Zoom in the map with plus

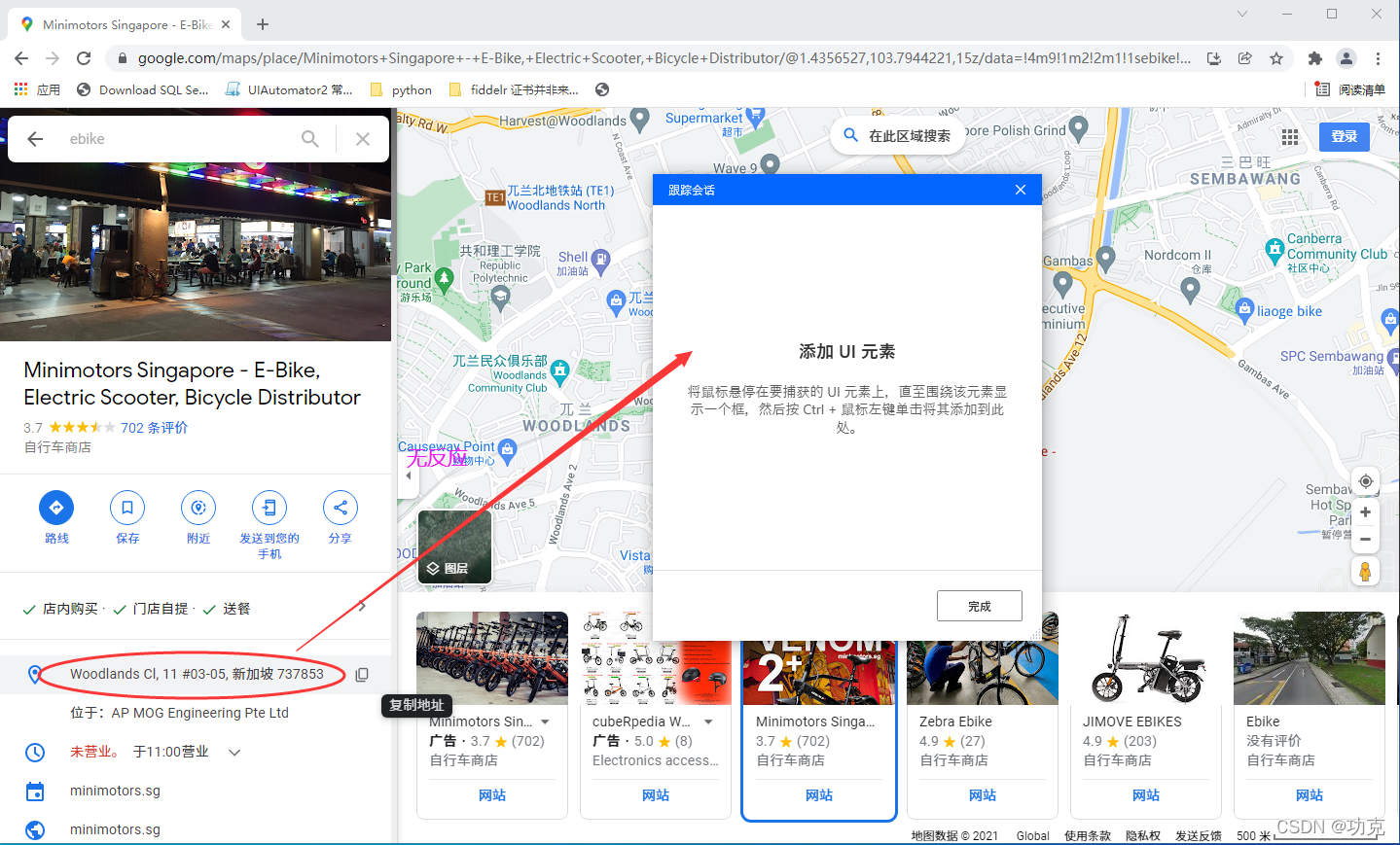click(x=1366, y=512)
